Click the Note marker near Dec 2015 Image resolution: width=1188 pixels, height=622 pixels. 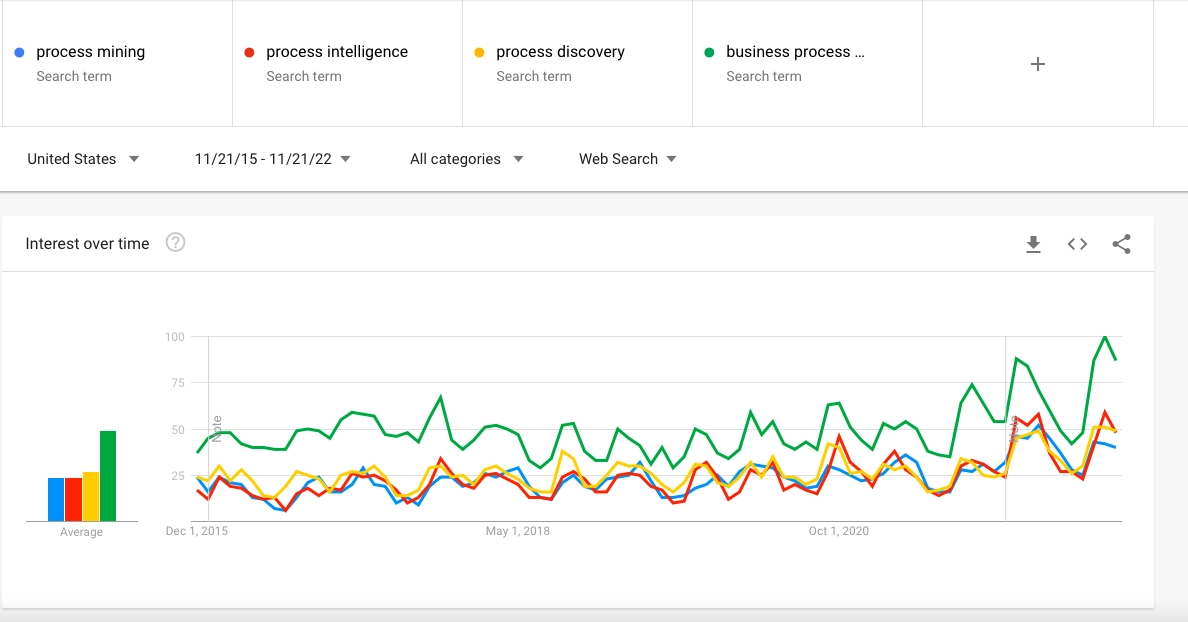[x=216, y=428]
